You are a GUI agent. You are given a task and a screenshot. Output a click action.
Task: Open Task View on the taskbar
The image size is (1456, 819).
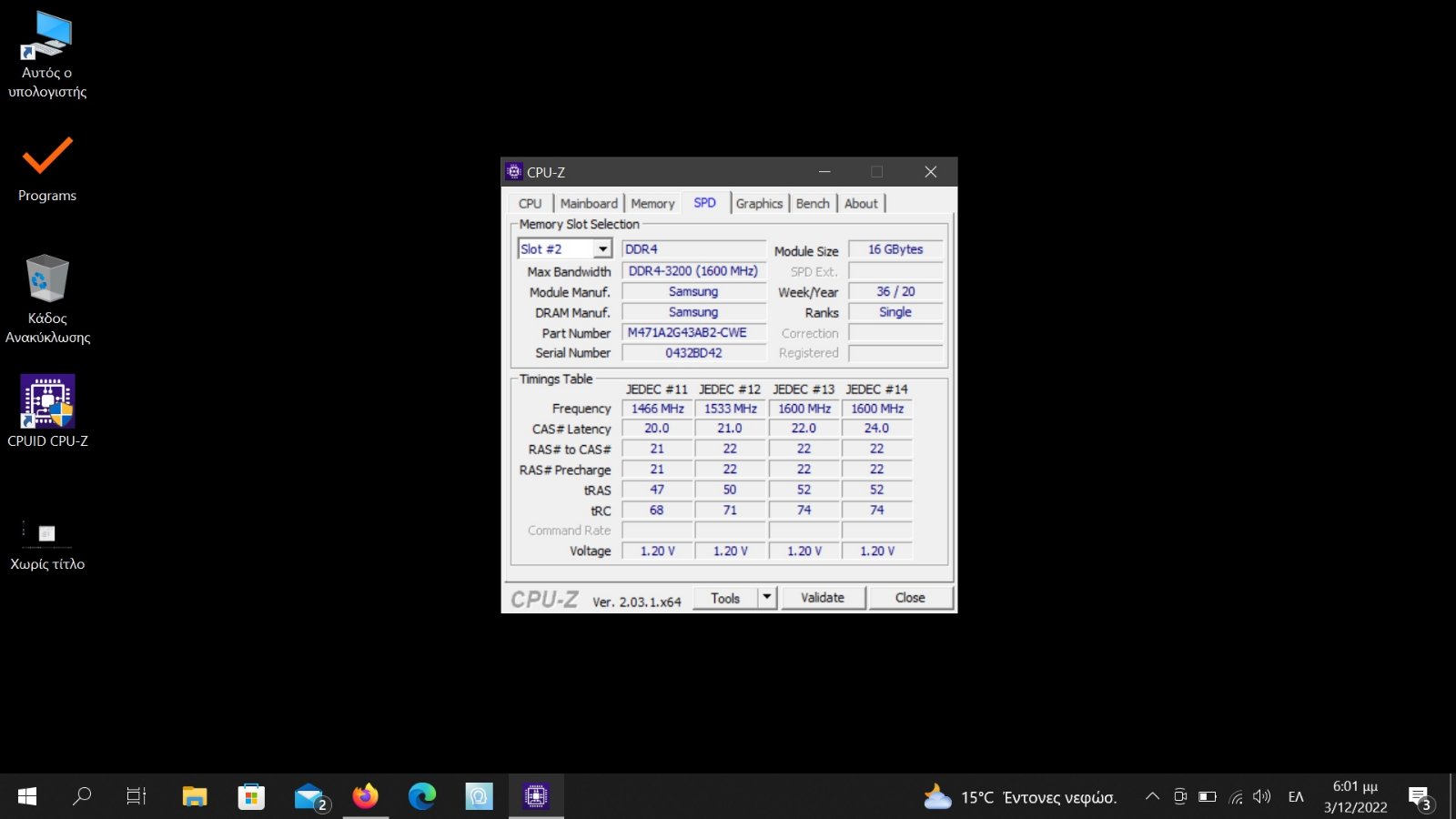click(136, 796)
